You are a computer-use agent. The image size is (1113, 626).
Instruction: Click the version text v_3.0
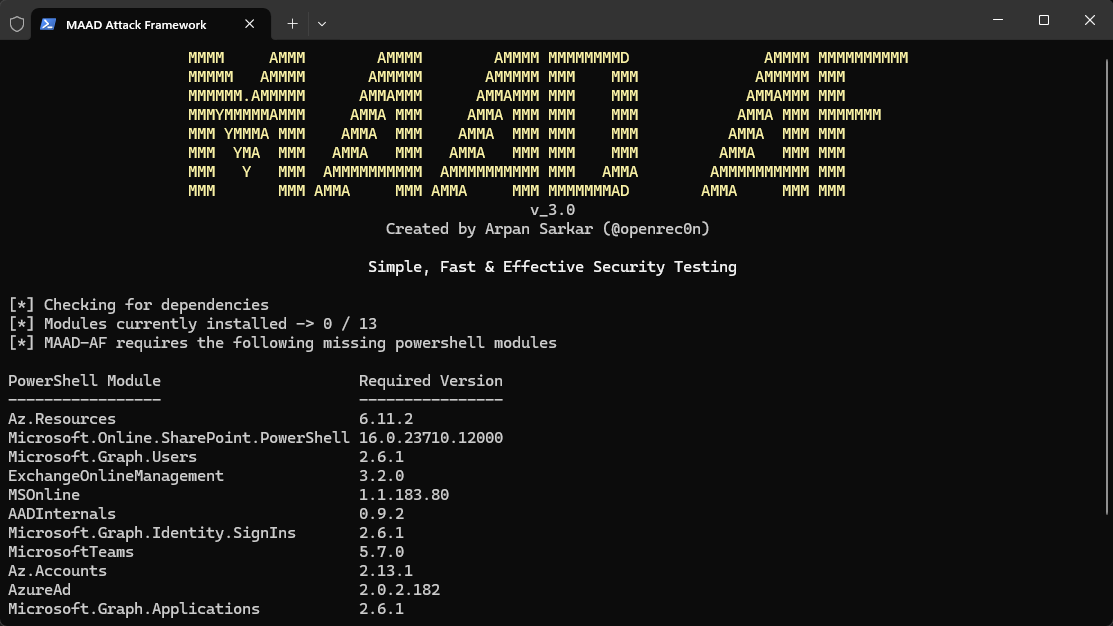click(553, 210)
